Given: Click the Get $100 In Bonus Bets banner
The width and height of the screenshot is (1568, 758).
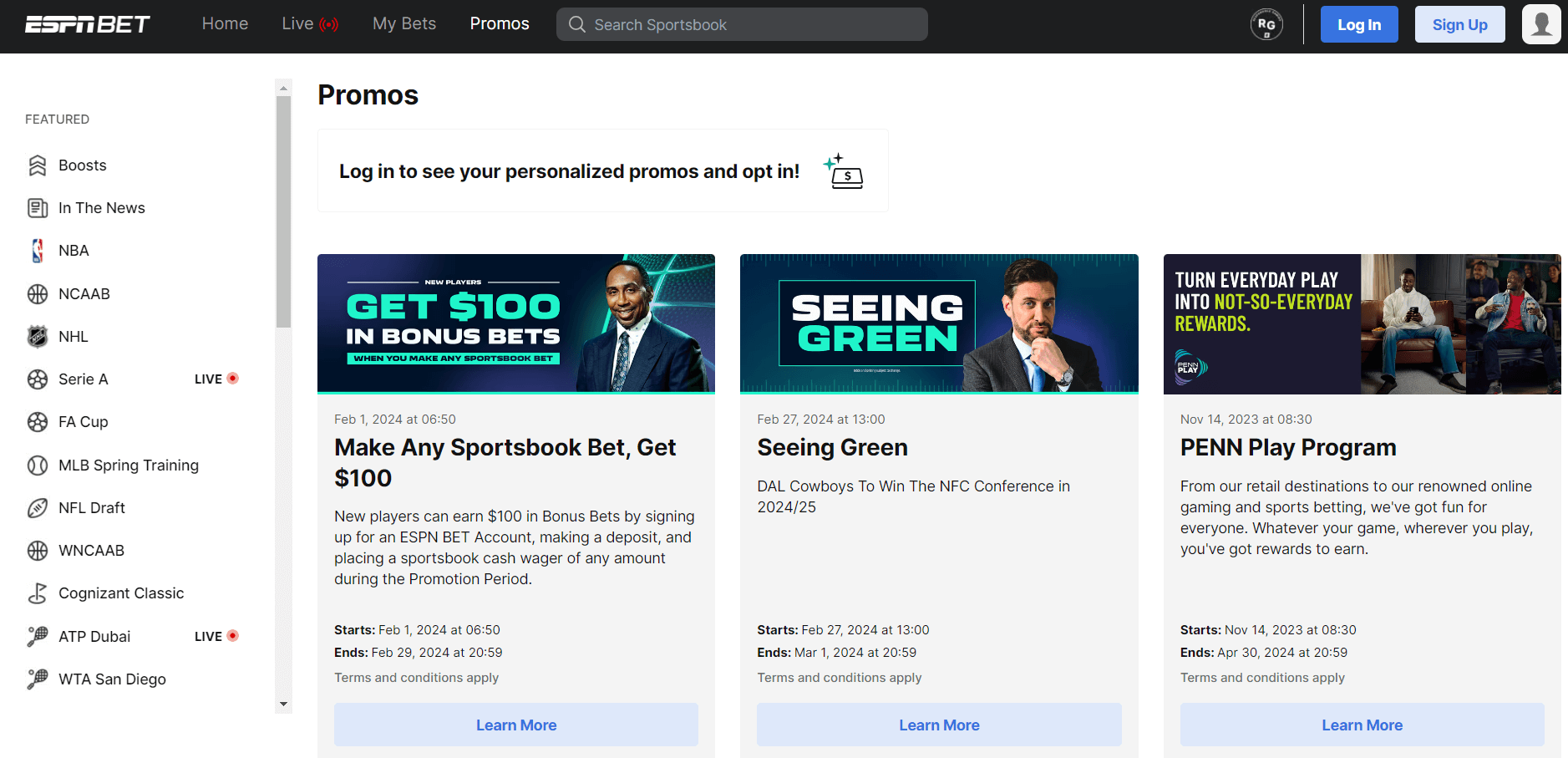Looking at the screenshot, I should tap(516, 323).
